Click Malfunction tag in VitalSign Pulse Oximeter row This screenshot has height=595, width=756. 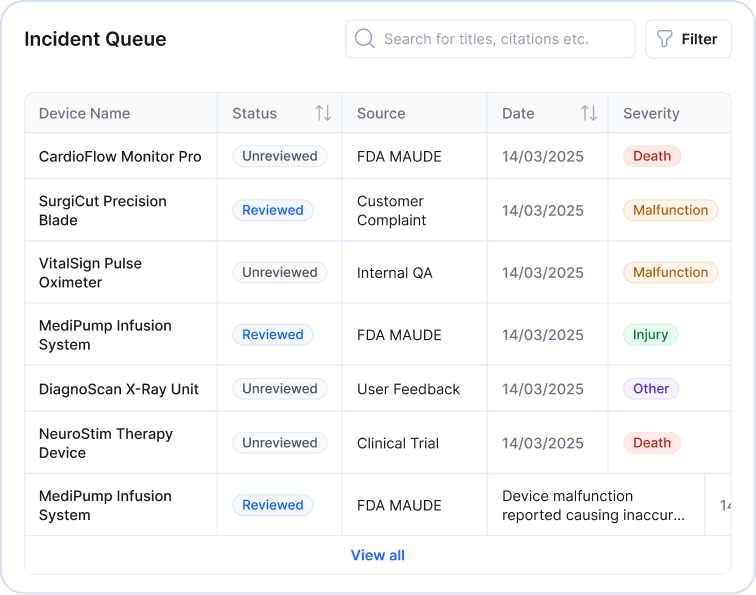tap(670, 272)
